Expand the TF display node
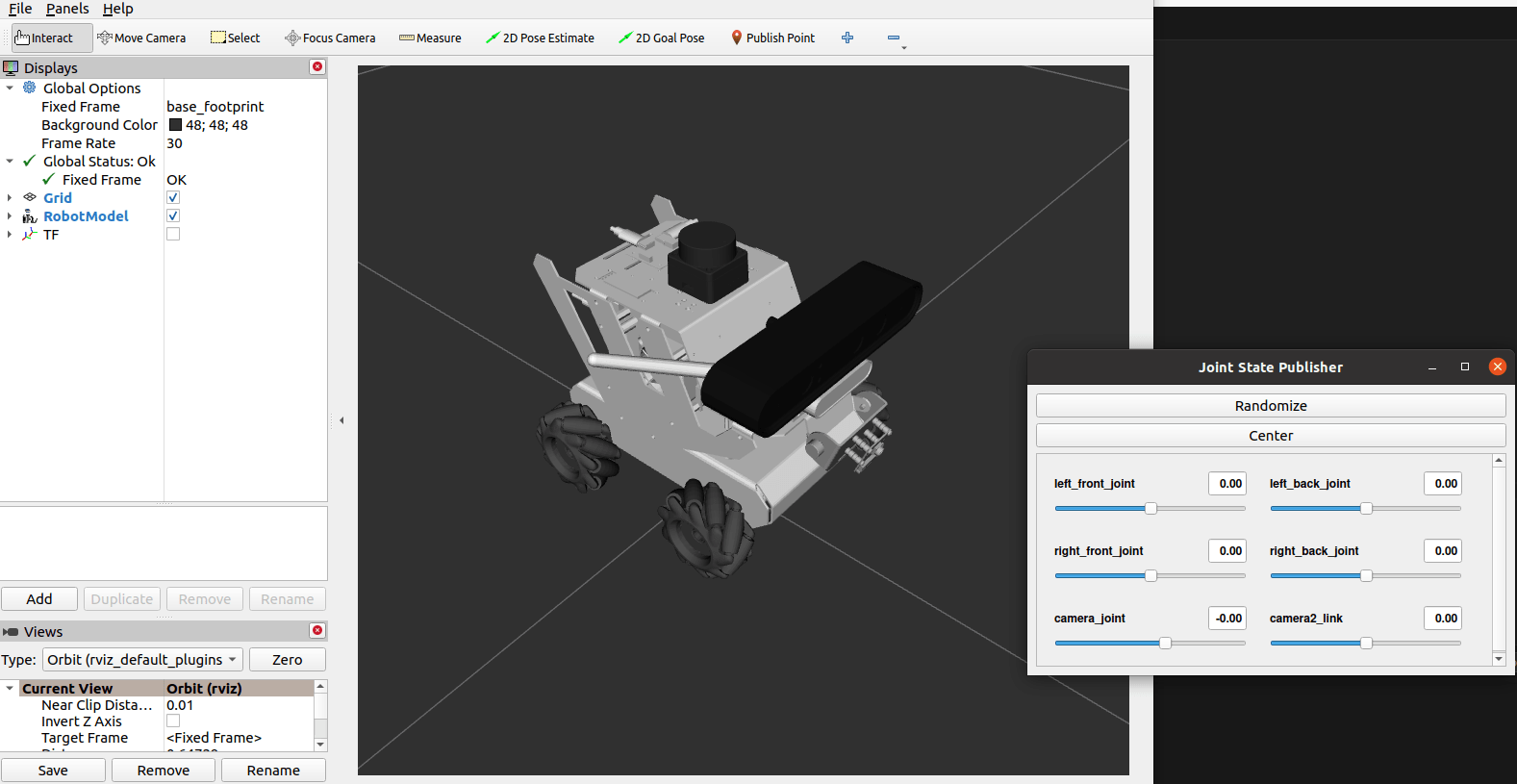 (10, 235)
